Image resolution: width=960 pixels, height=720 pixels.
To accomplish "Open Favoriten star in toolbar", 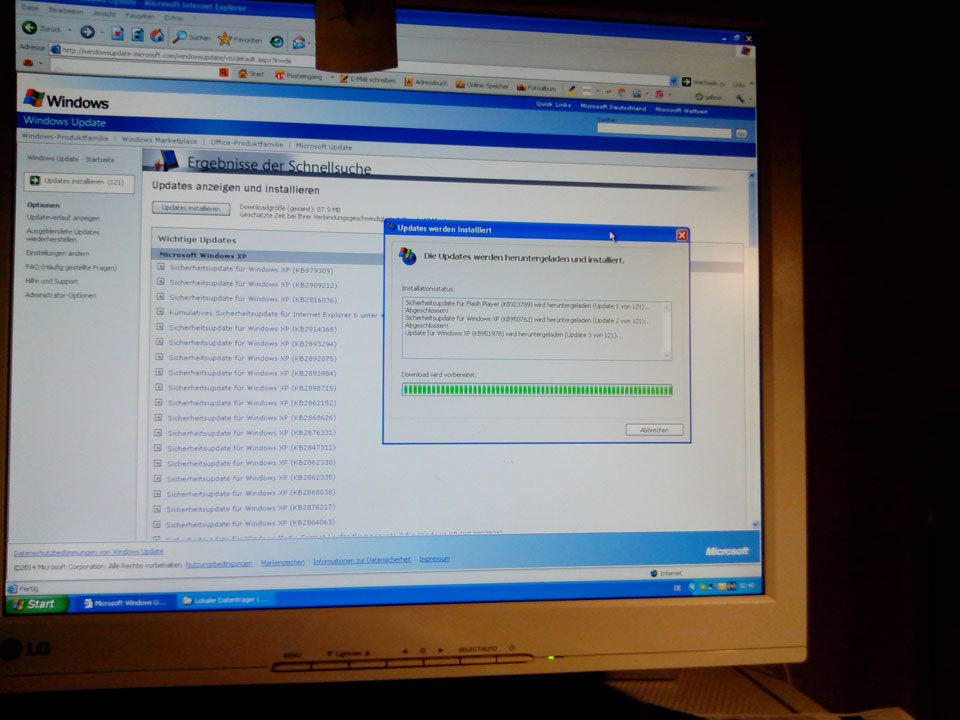I will point(225,38).
